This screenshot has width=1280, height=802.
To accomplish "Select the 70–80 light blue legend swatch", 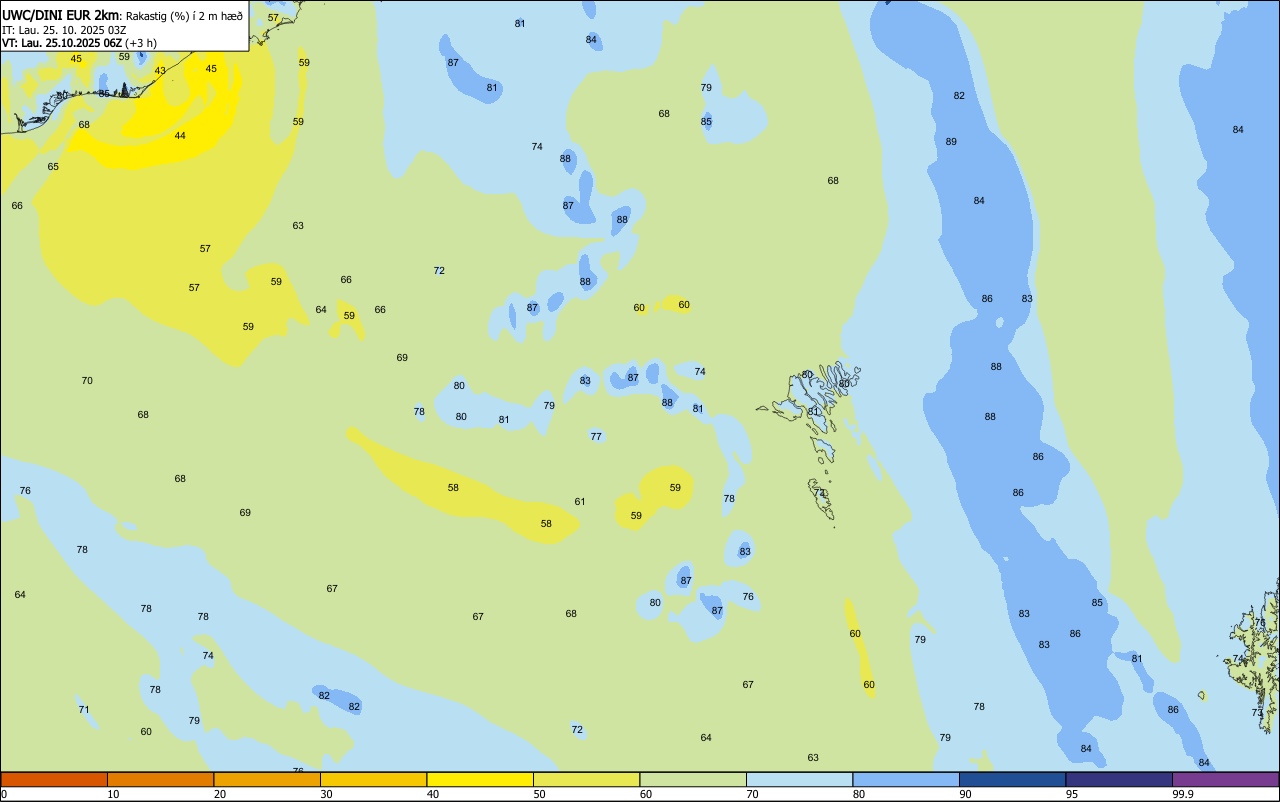I will coord(799,779).
